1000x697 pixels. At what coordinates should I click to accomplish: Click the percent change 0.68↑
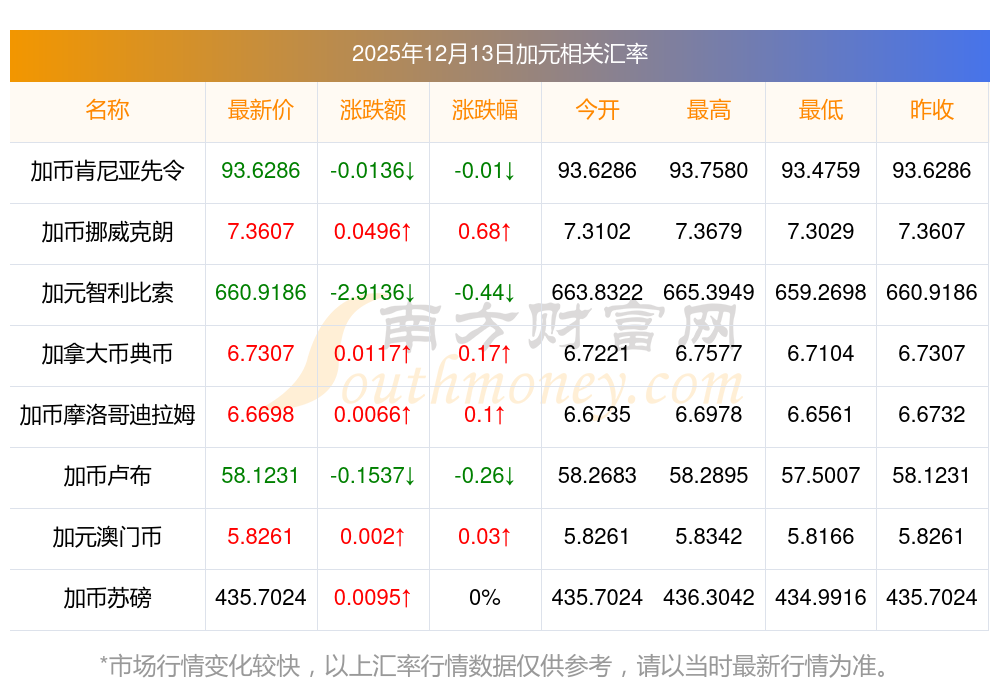pos(485,231)
